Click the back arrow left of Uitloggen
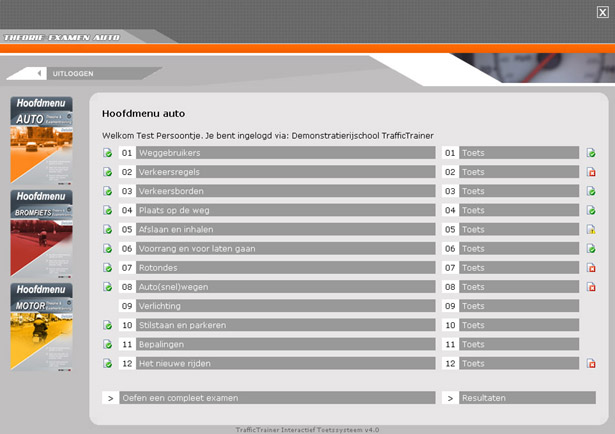 point(39,73)
